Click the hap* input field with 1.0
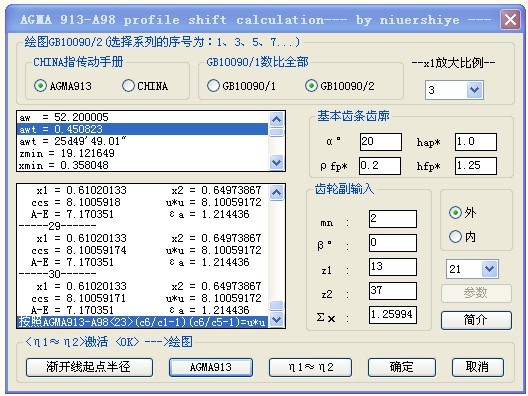The height and width of the screenshot is (396, 528). coord(476,141)
